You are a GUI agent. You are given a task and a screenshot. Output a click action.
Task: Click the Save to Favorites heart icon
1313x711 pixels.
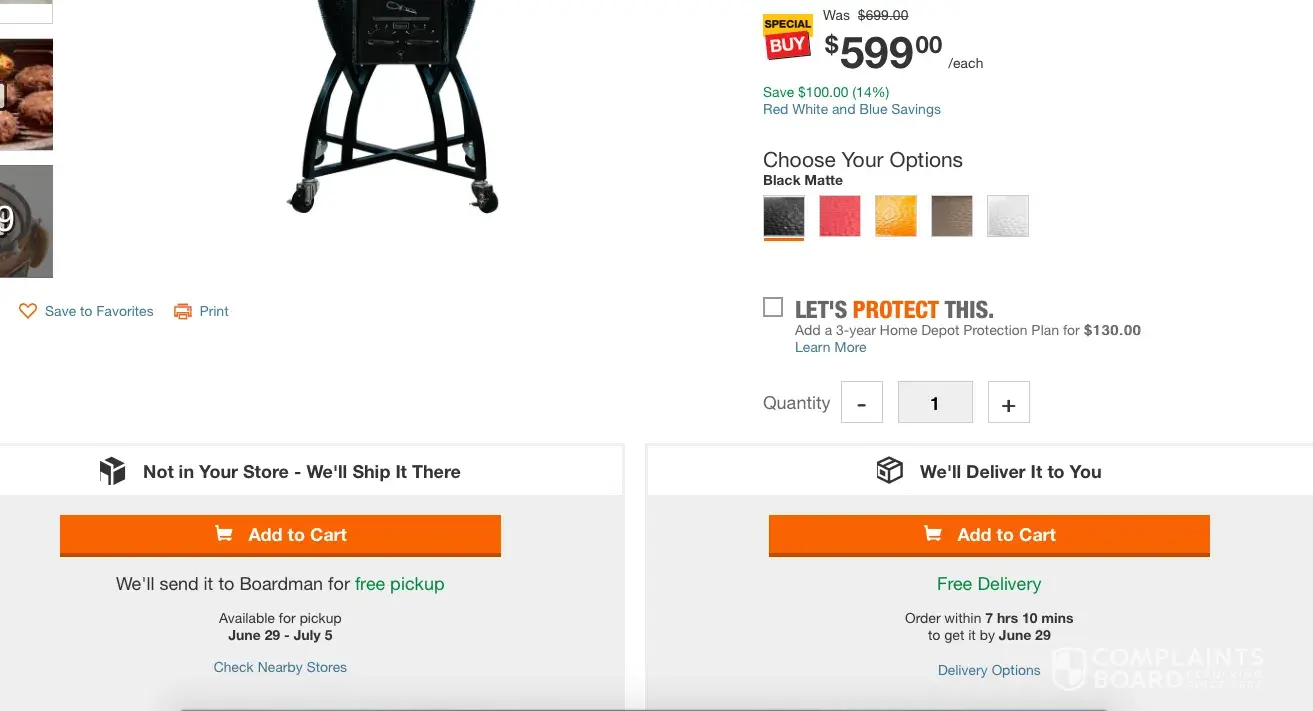28,311
